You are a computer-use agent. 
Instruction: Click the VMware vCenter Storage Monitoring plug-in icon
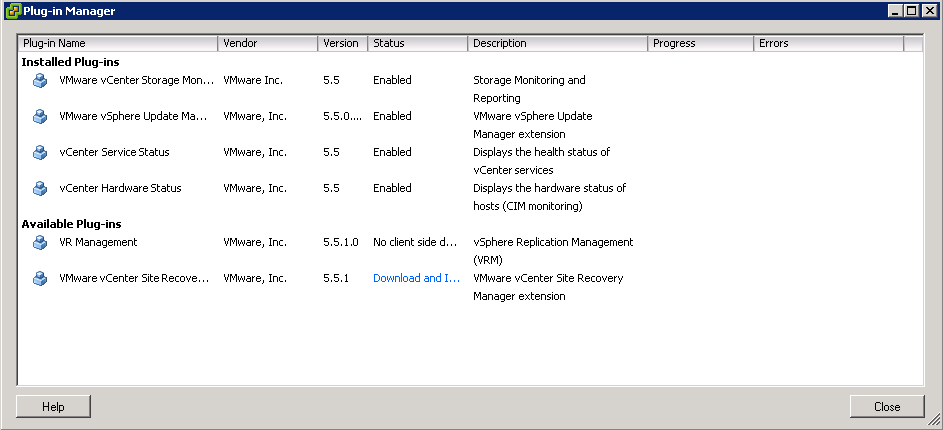40,80
